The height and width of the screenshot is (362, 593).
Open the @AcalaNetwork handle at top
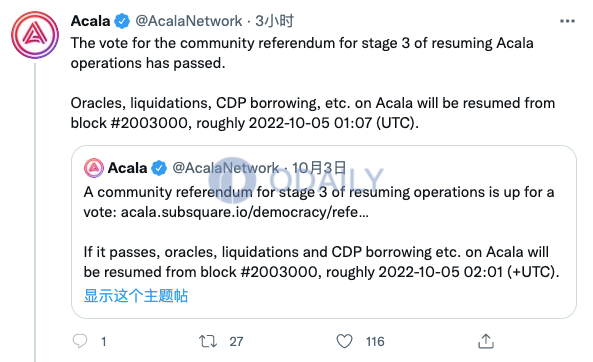click(x=189, y=21)
